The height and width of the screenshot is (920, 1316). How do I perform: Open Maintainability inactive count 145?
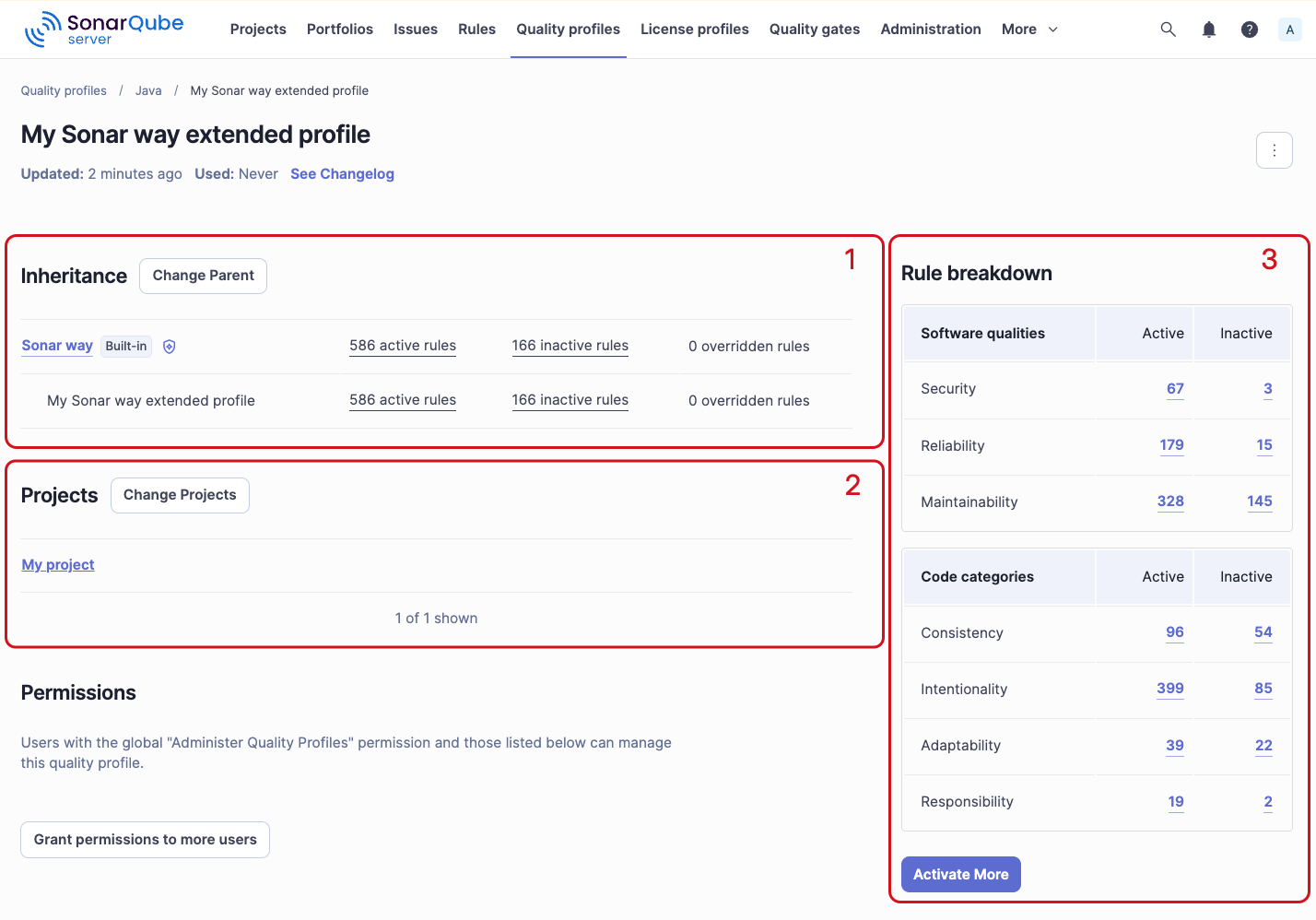(x=1260, y=501)
